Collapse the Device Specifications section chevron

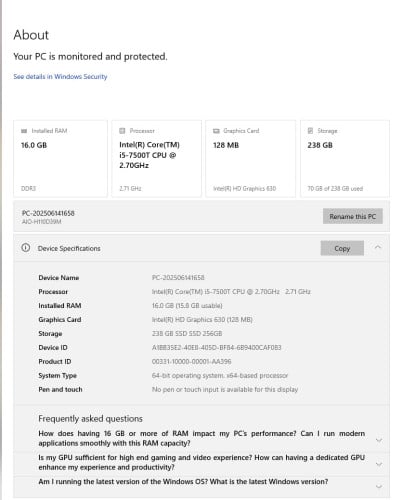(x=378, y=247)
